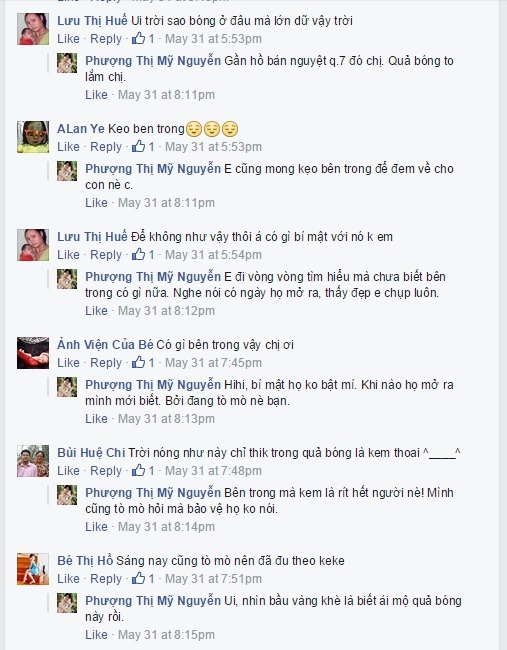Click thumbs-up icon on Bé Thị Hồ's comment
This screenshot has width=507, height=650.
(138, 578)
